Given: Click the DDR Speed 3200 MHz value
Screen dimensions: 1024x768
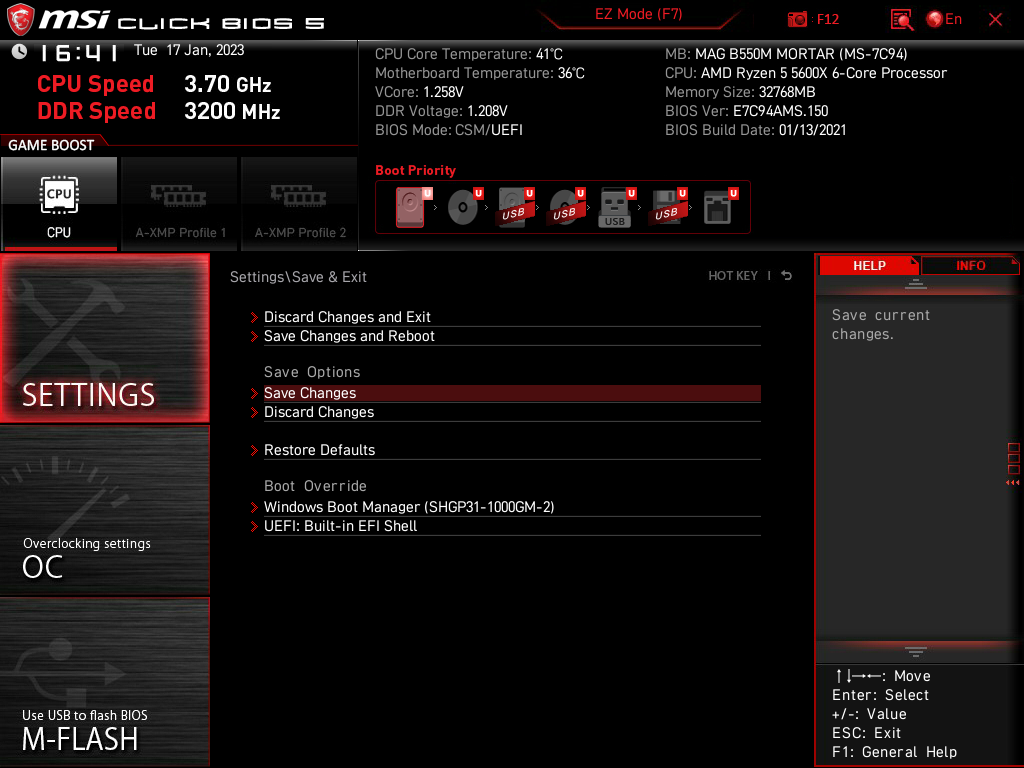Looking at the screenshot, I should 232,111.
